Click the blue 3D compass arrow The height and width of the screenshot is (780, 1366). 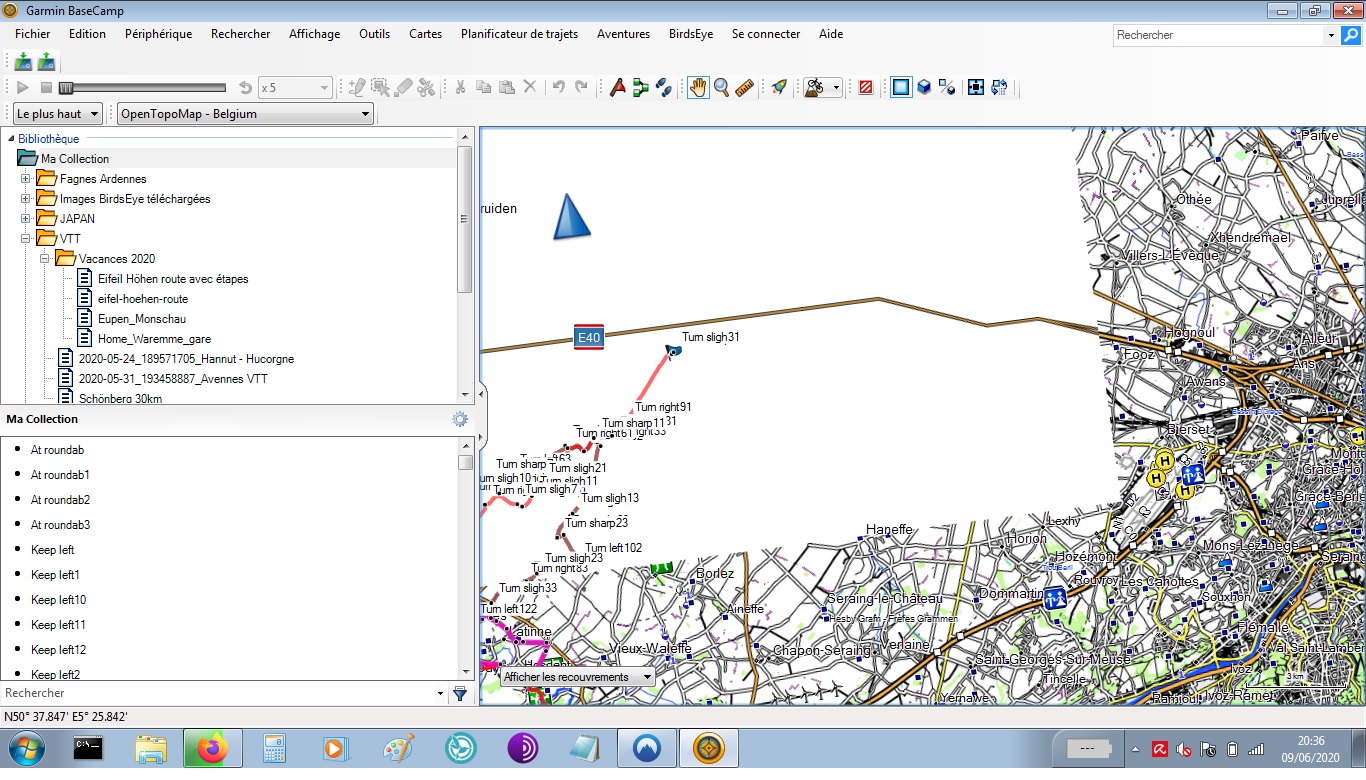pyautogui.click(x=570, y=216)
